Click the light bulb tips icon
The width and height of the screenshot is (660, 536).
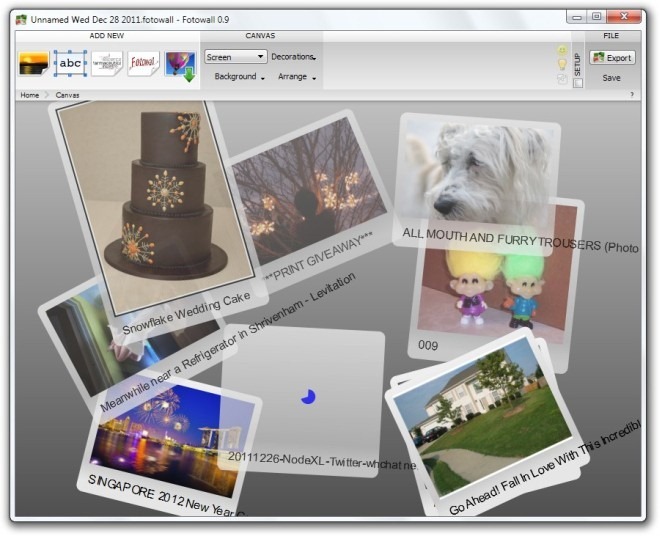(562, 64)
